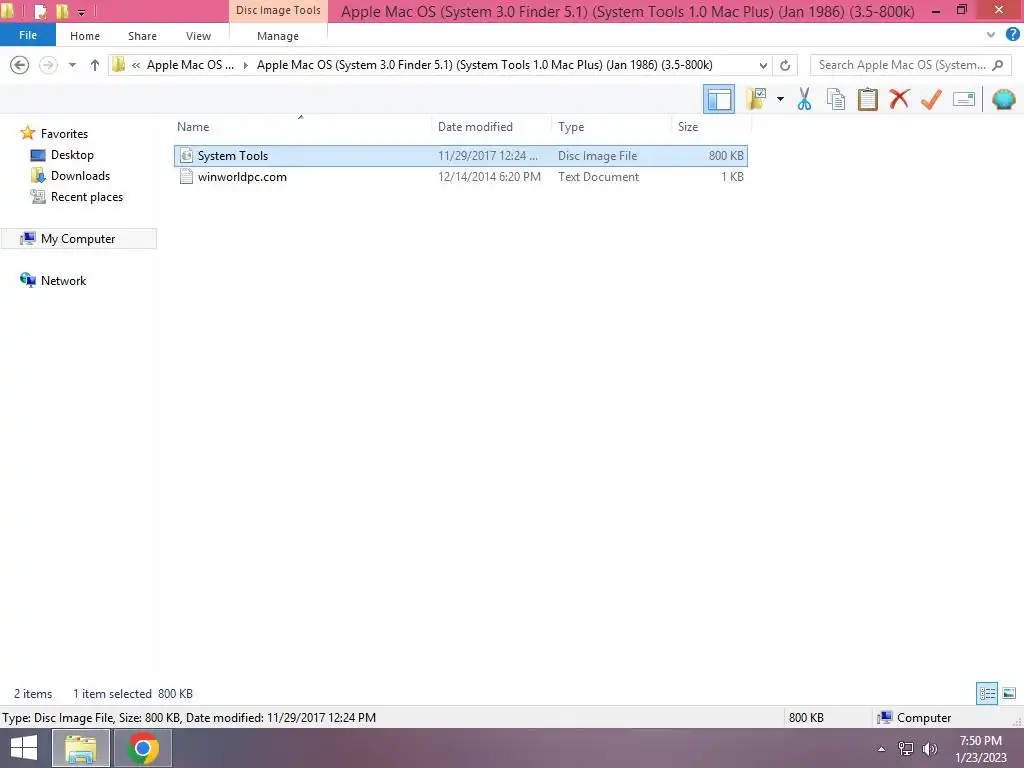
Task: Open the folder options icon in toolbar
Action: 756,99
